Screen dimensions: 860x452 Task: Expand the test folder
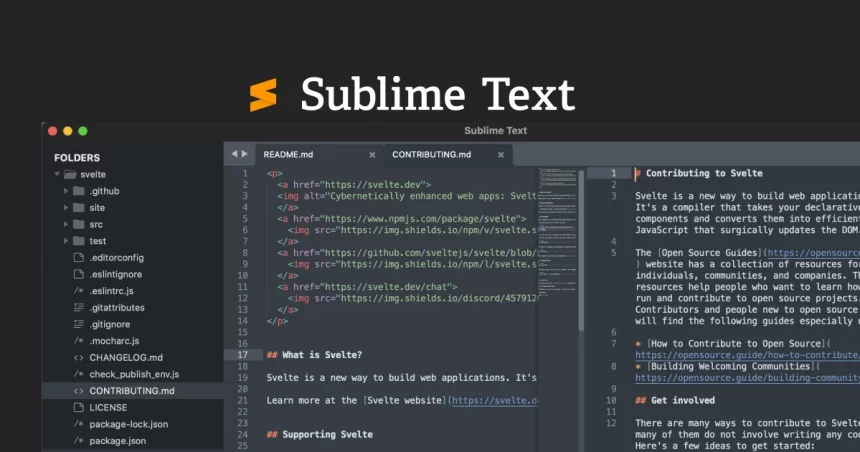point(66,241)
